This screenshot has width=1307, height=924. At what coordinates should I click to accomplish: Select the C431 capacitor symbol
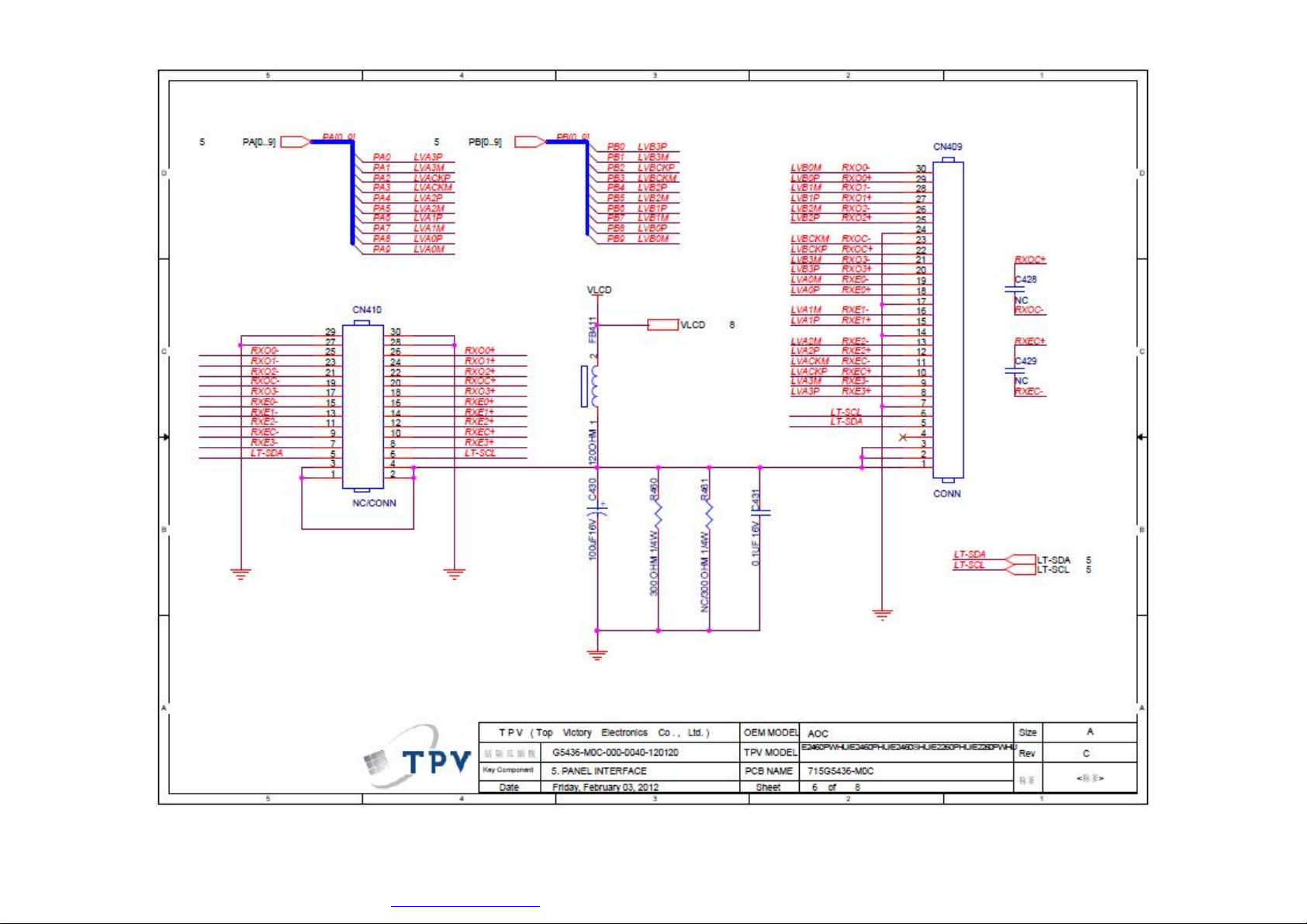click(760, 513)
